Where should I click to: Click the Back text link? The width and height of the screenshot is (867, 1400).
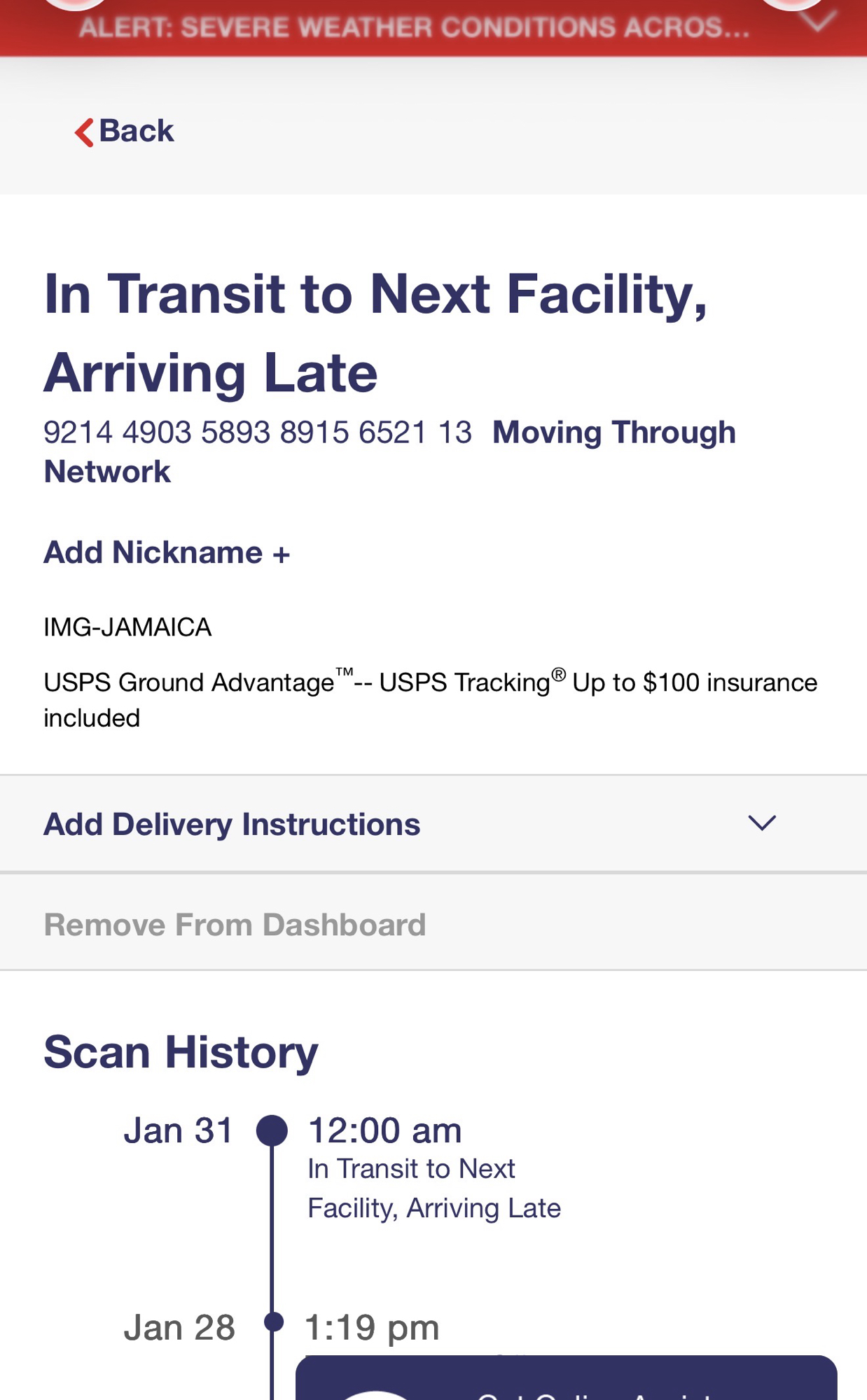pyautogui.click(x=137, y=131)
